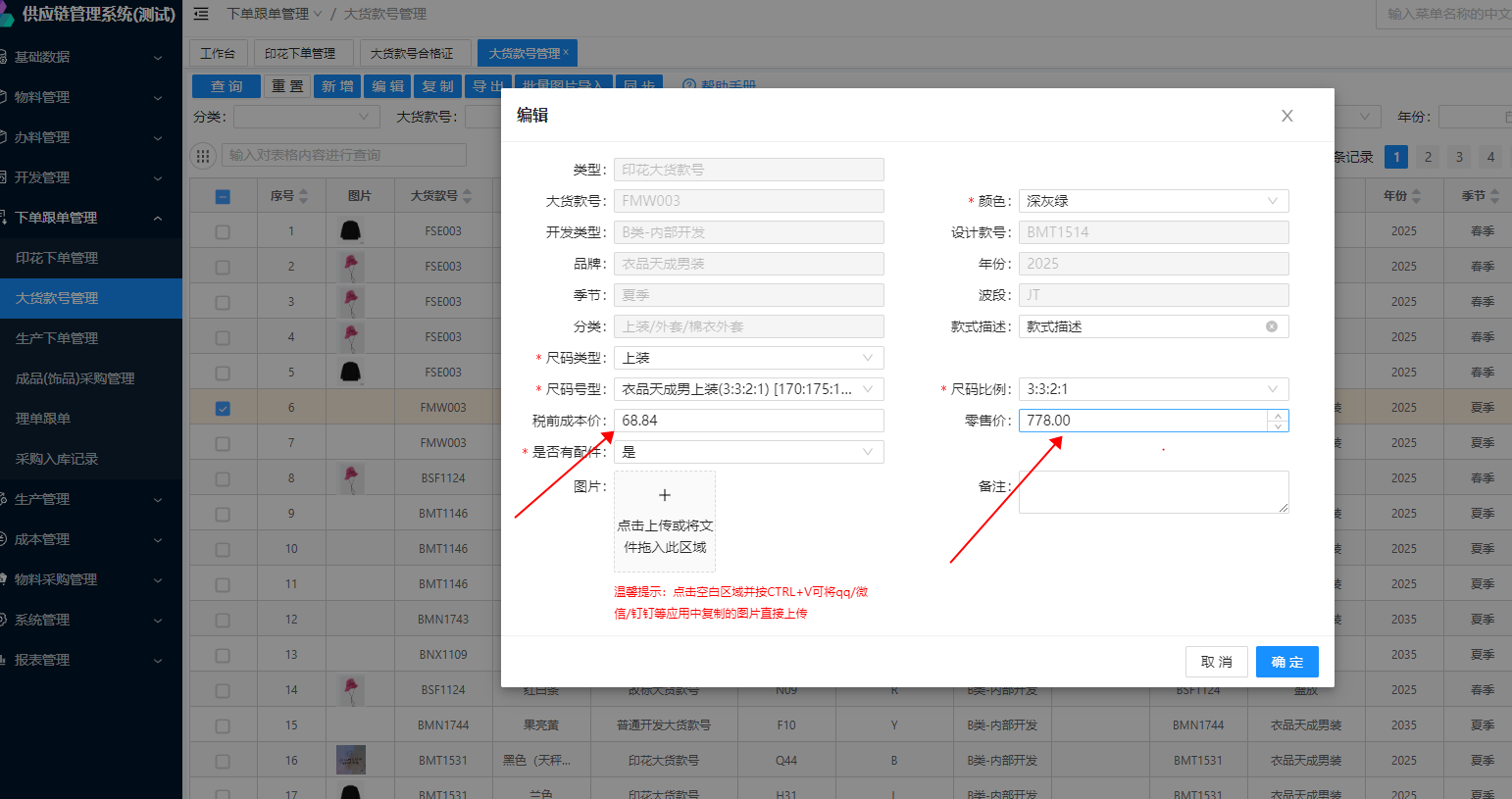Open the table column settings grid icon
Viewport: 1512px width, 799px height.
point(203,155)
